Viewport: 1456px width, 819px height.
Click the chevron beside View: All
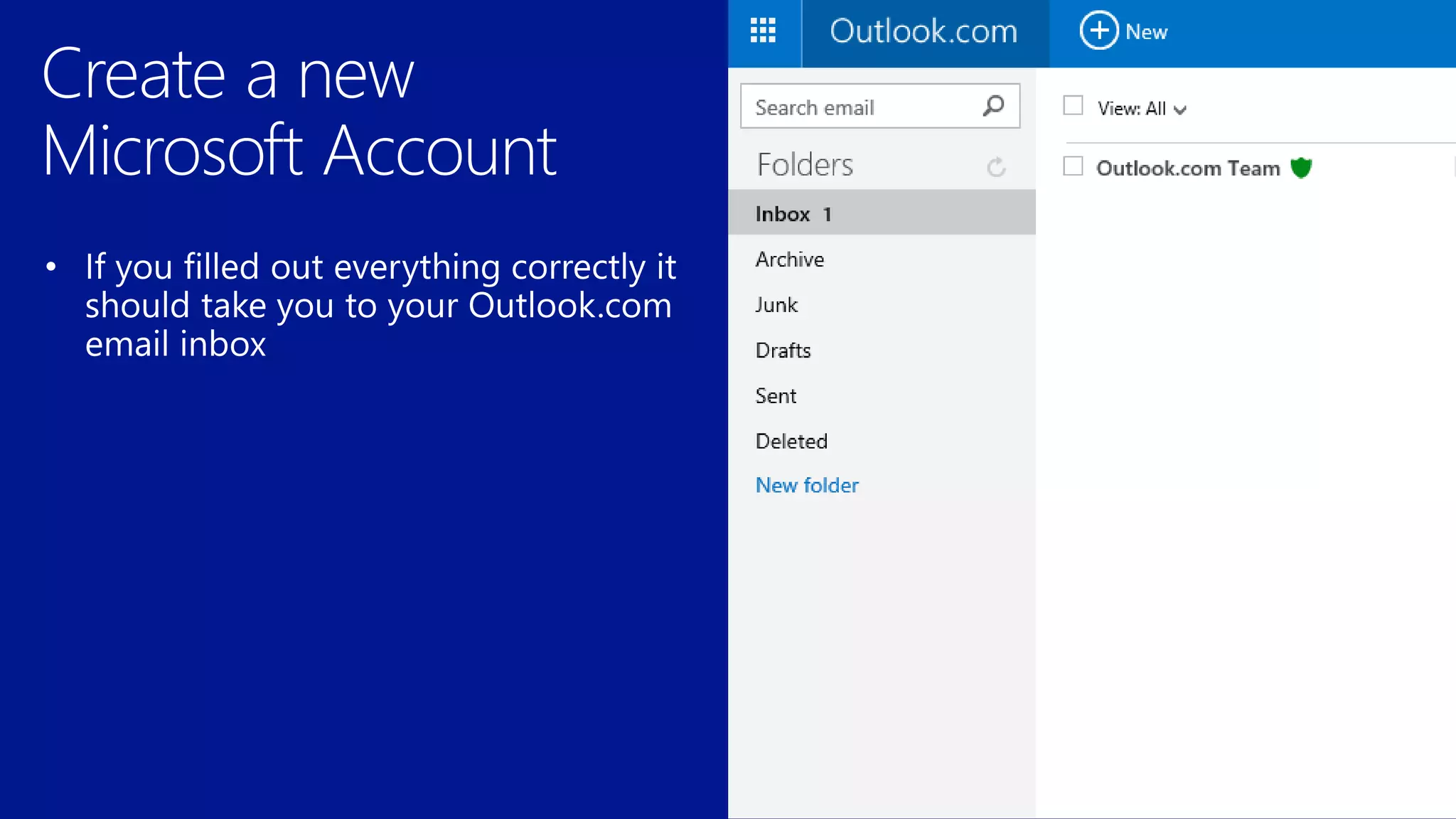[x=1180, y=110]
